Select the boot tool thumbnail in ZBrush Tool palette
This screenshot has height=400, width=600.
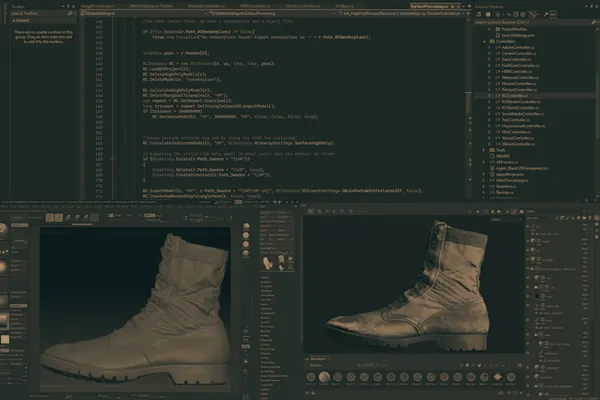(267, 263)
